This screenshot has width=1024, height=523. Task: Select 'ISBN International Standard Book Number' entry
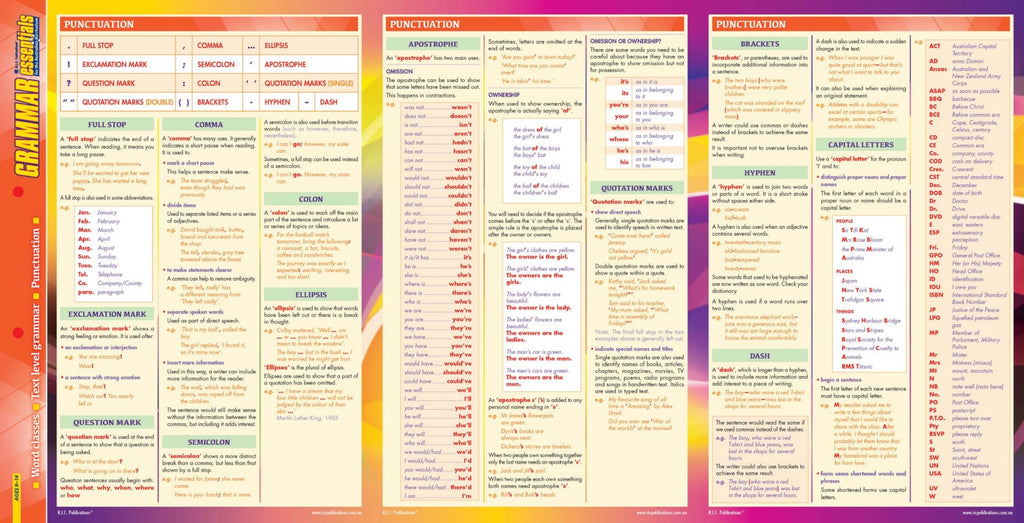(967, 298)
